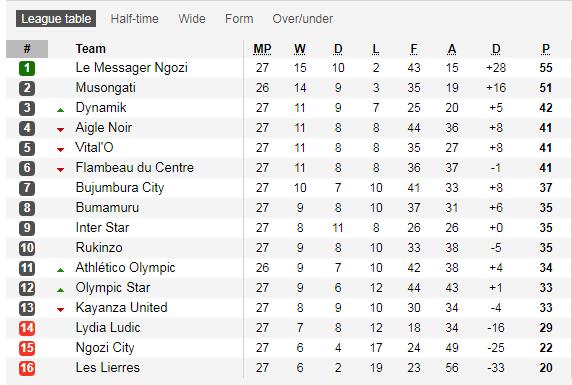This screenshot has width=572, height=385.
Task: Open the Musongati team link
Action: [106, 88]
